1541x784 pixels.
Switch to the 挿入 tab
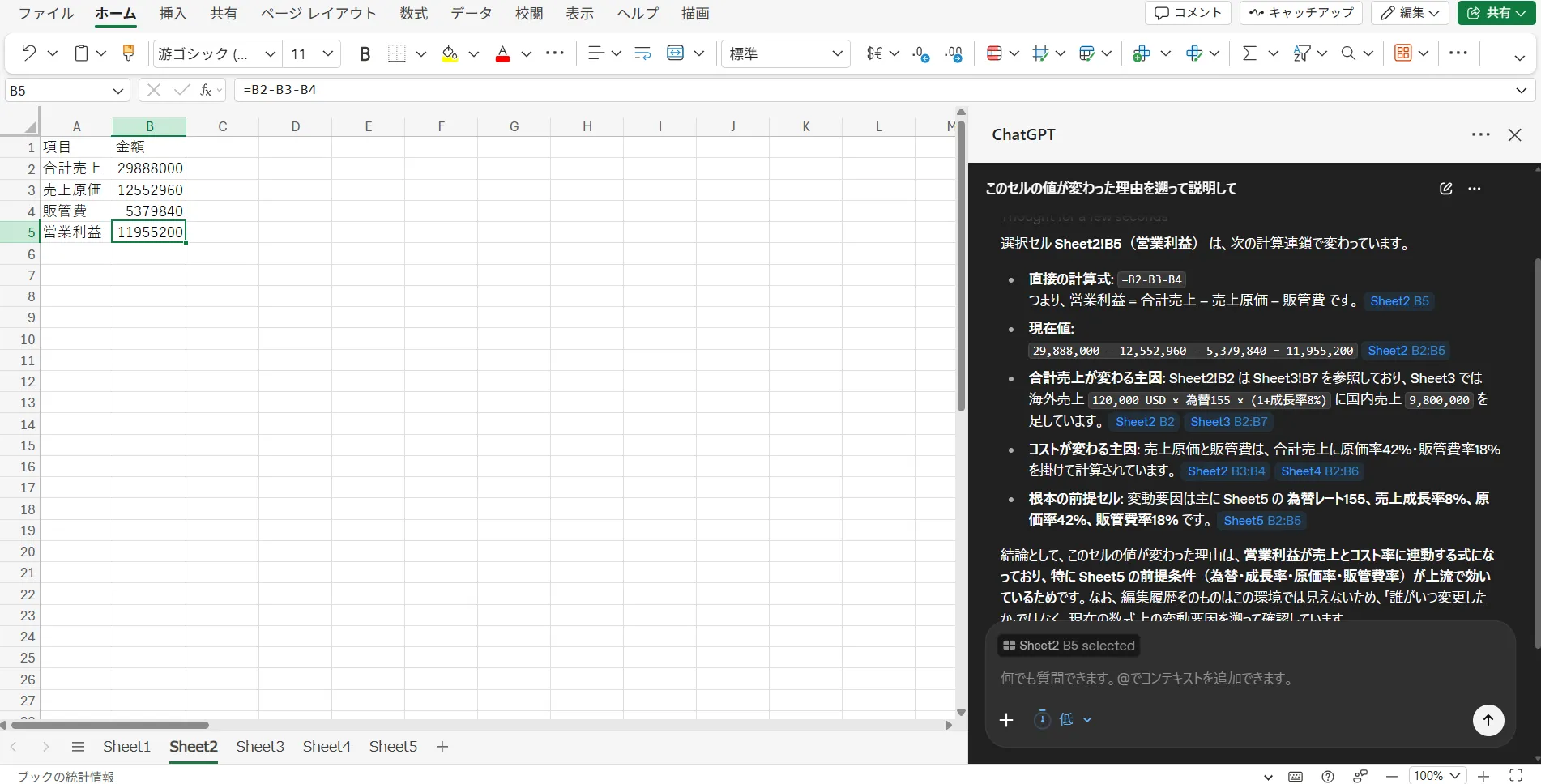173,14
